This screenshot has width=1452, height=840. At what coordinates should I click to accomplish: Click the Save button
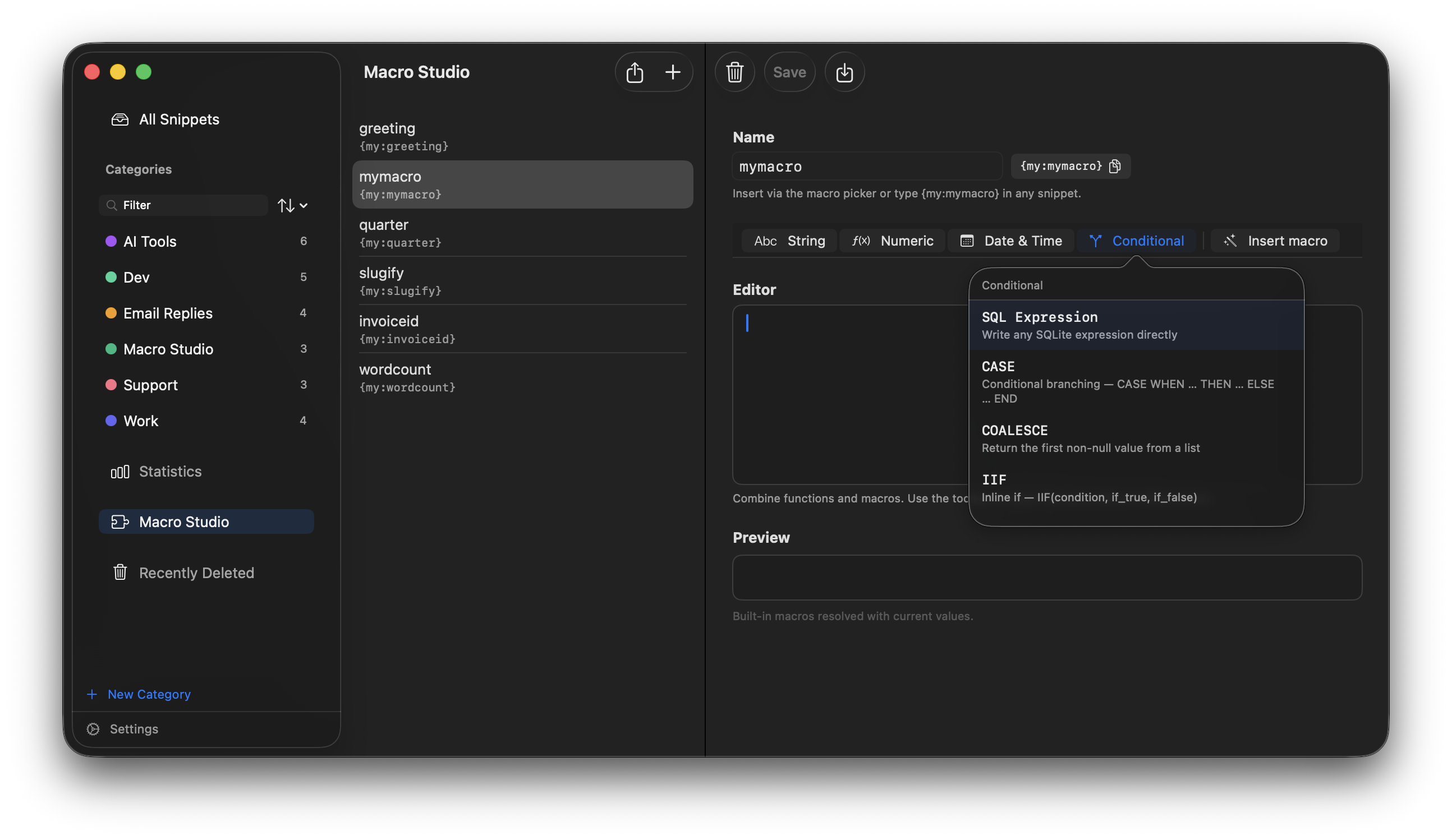(789, 72)
